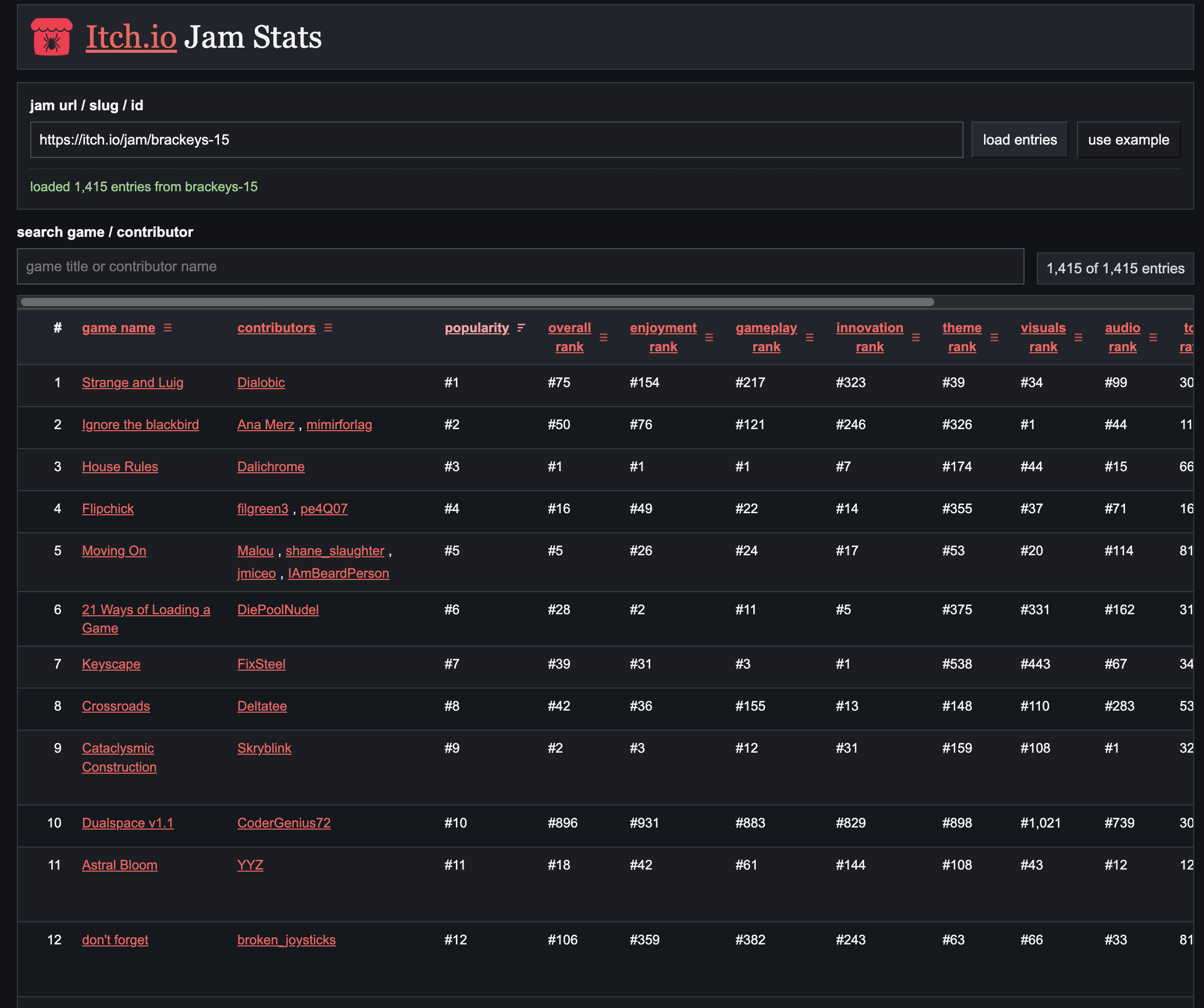The height and width of the screenshot is (1008, 1204).
Task: Visit contributor Skryblink's profile link
Action: click(x=264, y=748)
